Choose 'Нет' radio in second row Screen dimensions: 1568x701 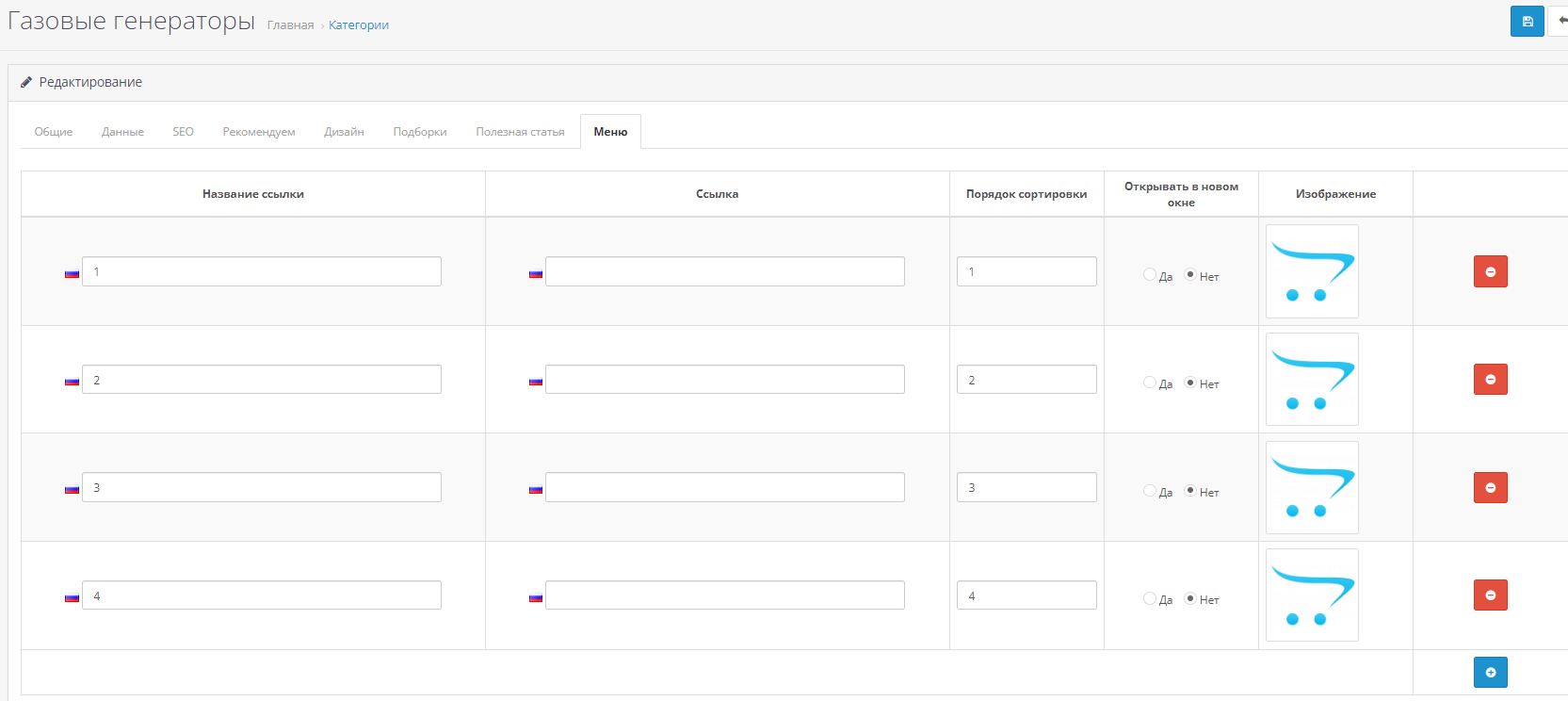coord(1190,383)
